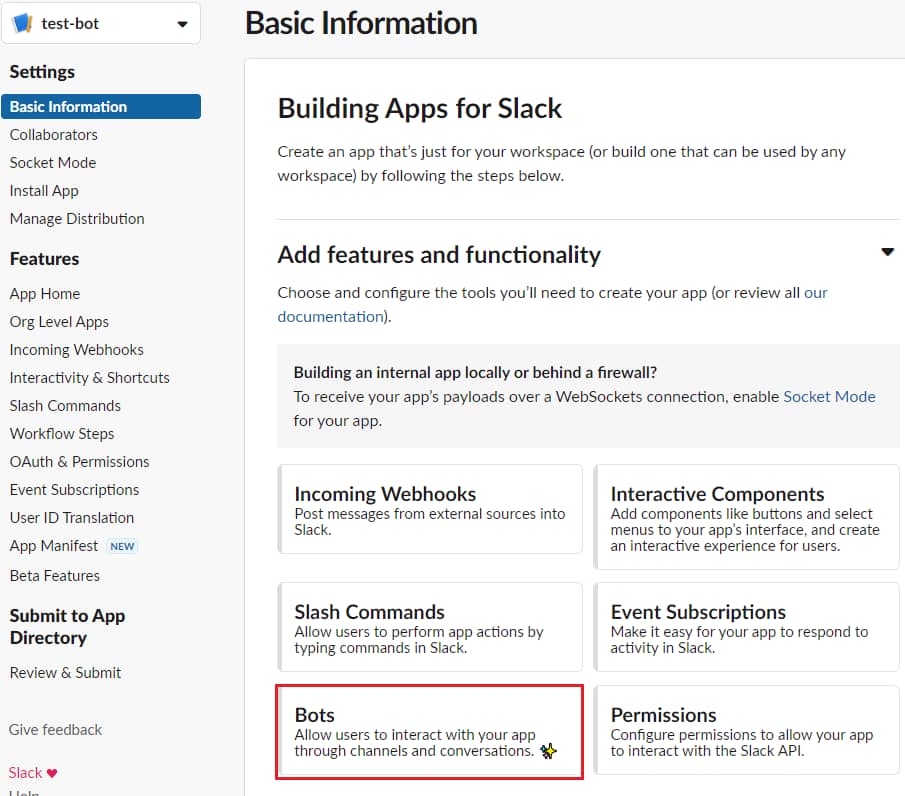Click 'Building an internal app locally' text
Viewport: 905px width, 796px height.
point(475,372)
